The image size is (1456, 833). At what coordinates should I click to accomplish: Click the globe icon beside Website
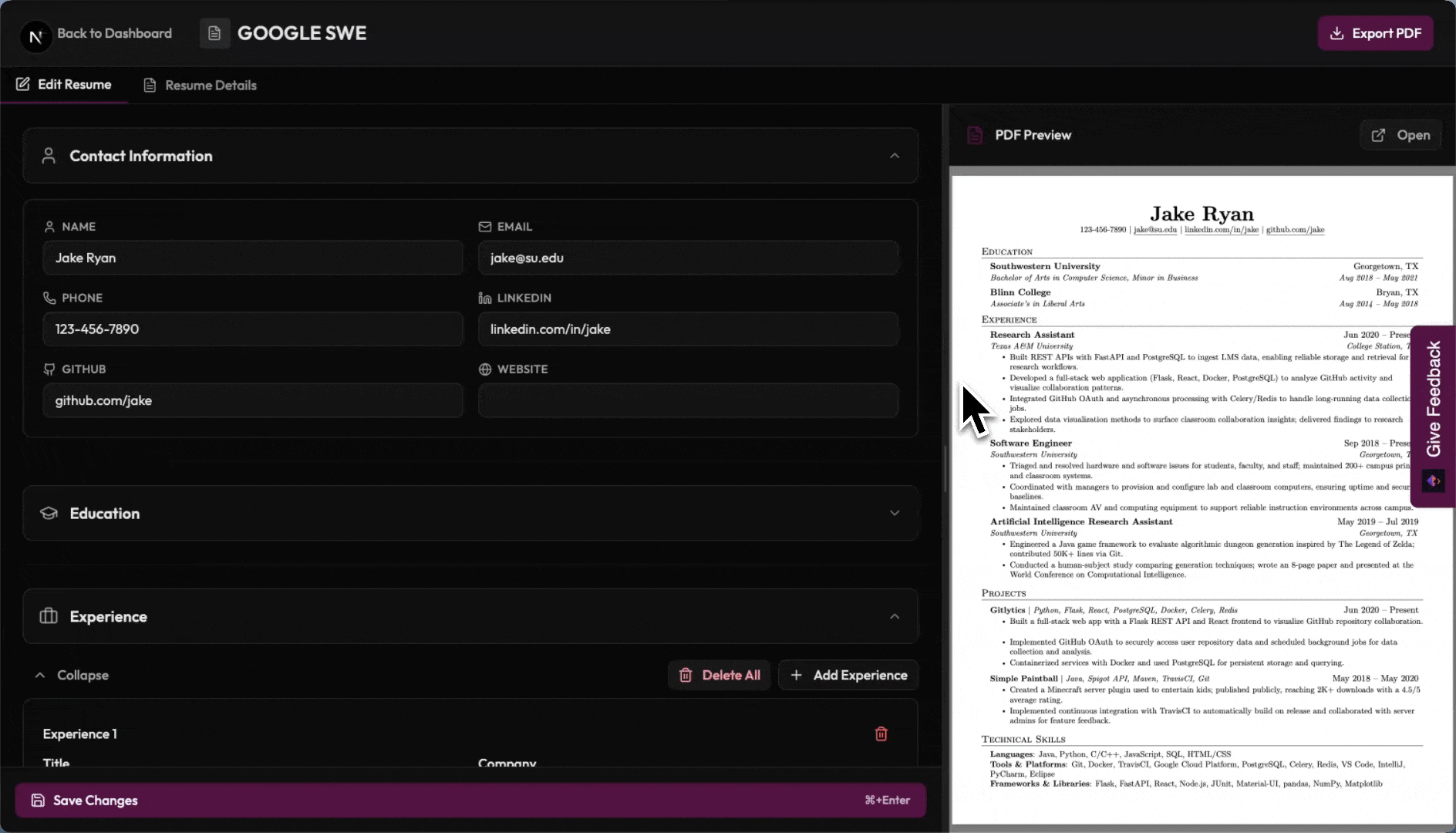coord(484,369)
